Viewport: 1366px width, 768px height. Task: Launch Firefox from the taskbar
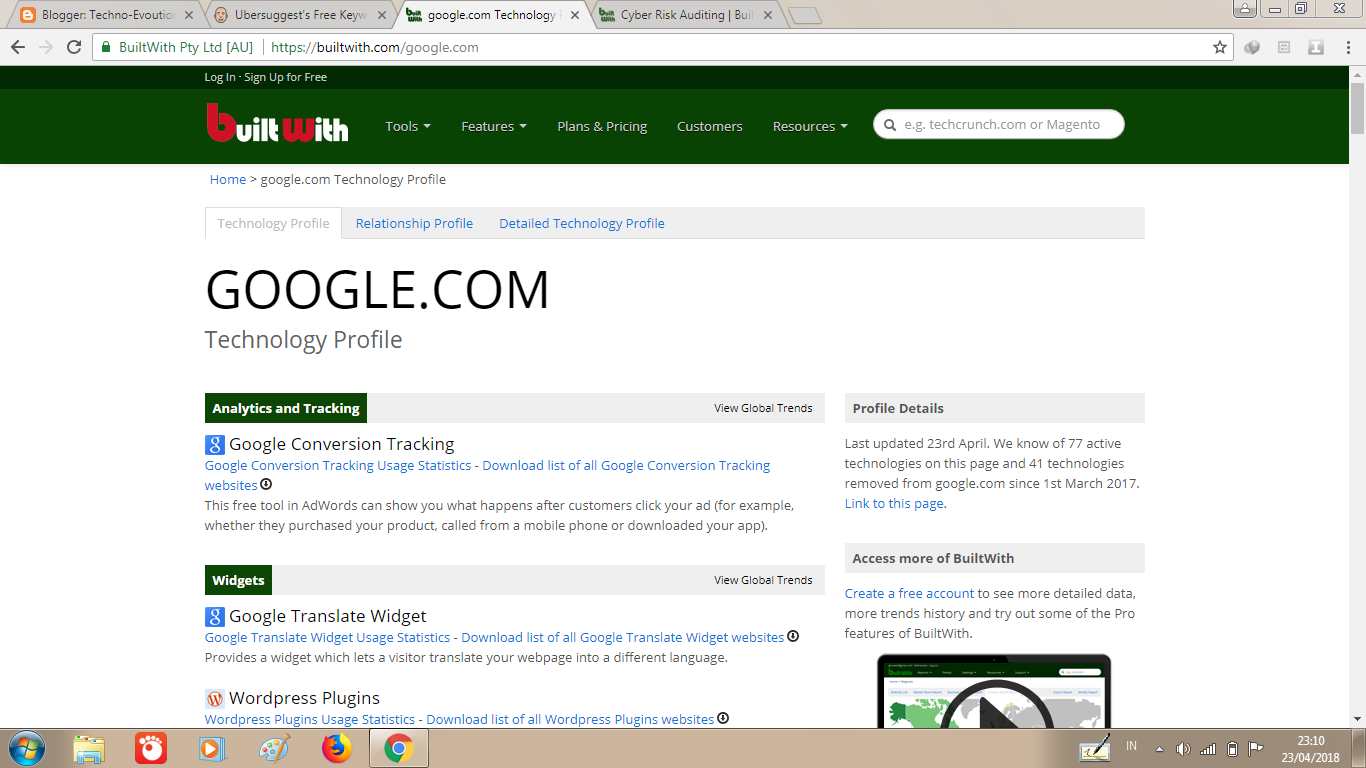(337, 748)
